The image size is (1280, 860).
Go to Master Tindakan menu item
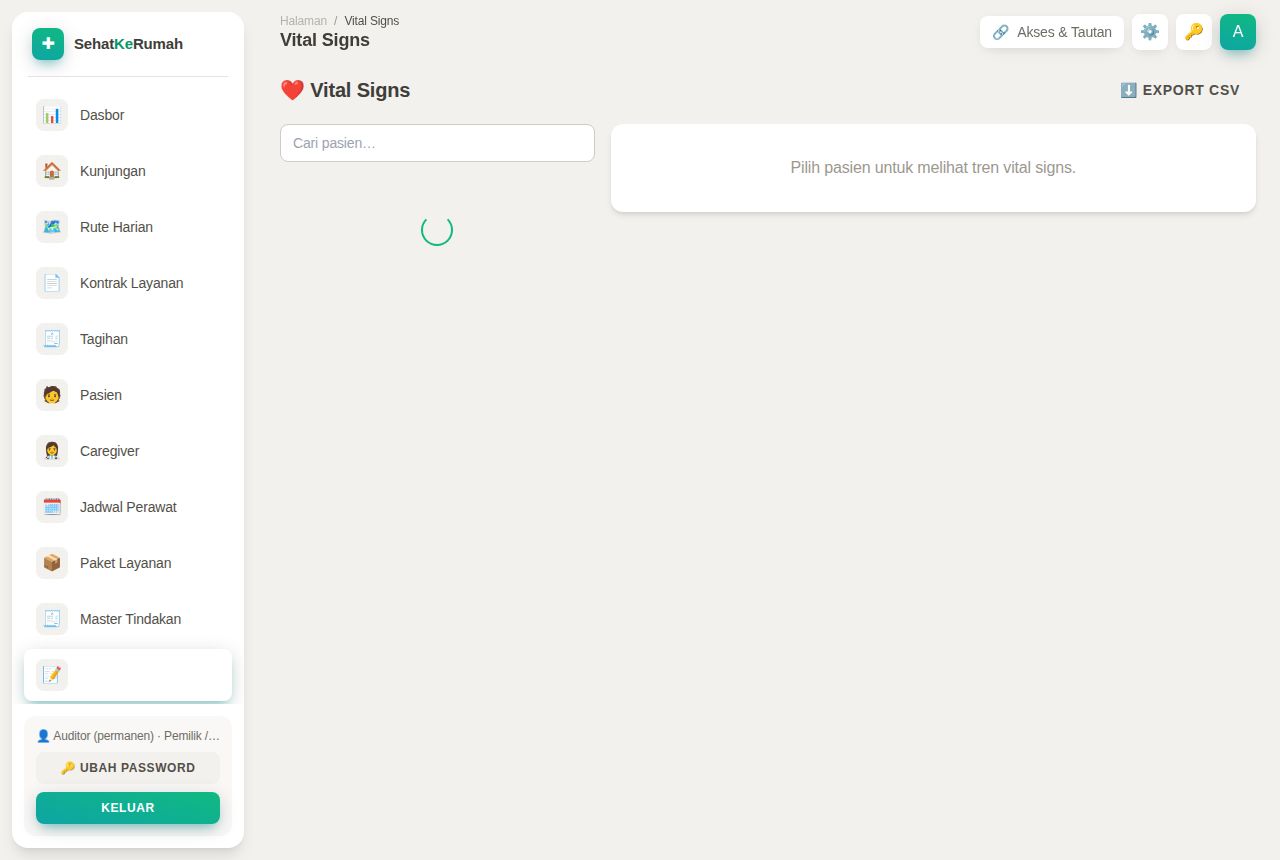pos(128,619)
